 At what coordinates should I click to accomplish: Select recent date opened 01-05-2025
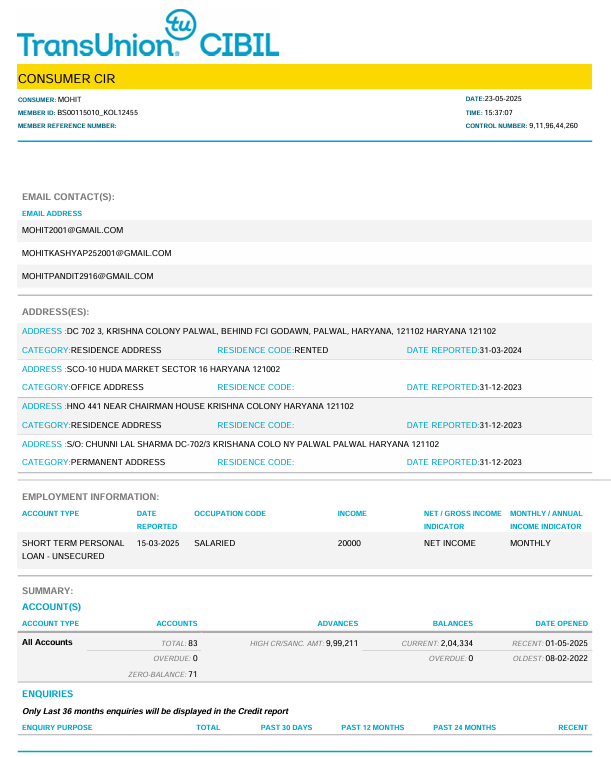(x=567, y=643)
